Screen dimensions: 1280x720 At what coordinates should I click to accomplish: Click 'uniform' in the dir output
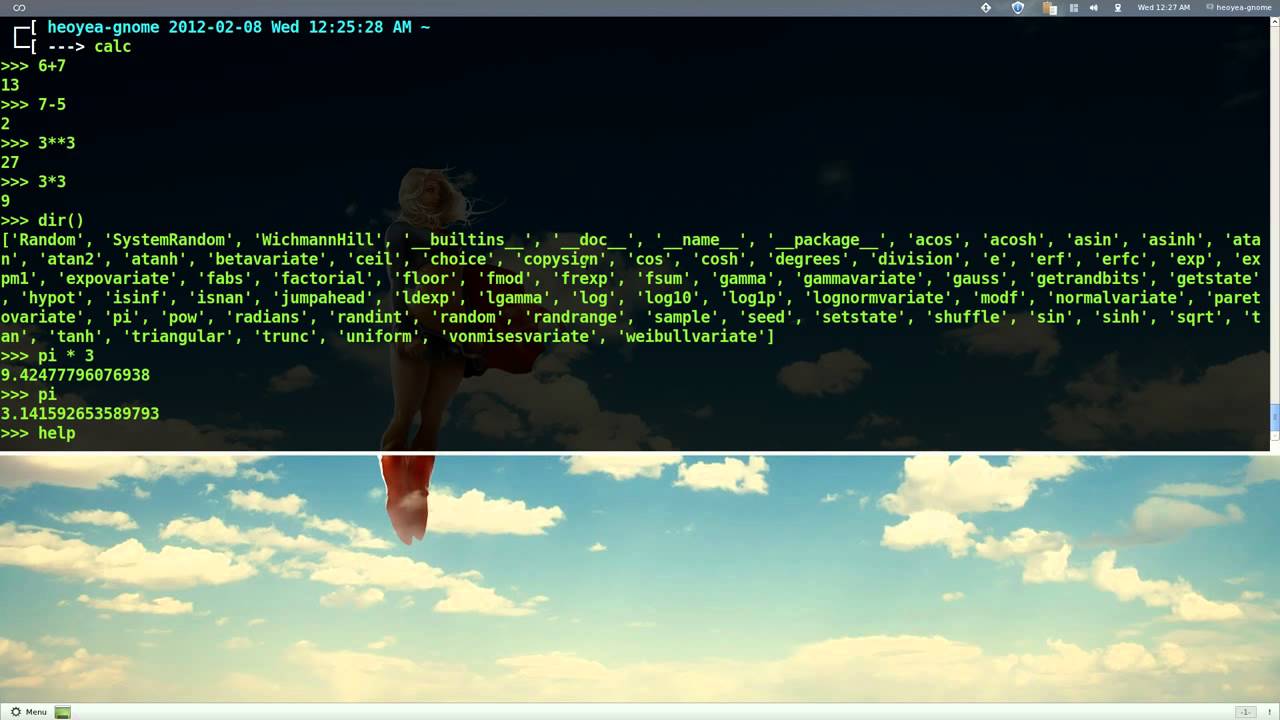click(379, 337)
